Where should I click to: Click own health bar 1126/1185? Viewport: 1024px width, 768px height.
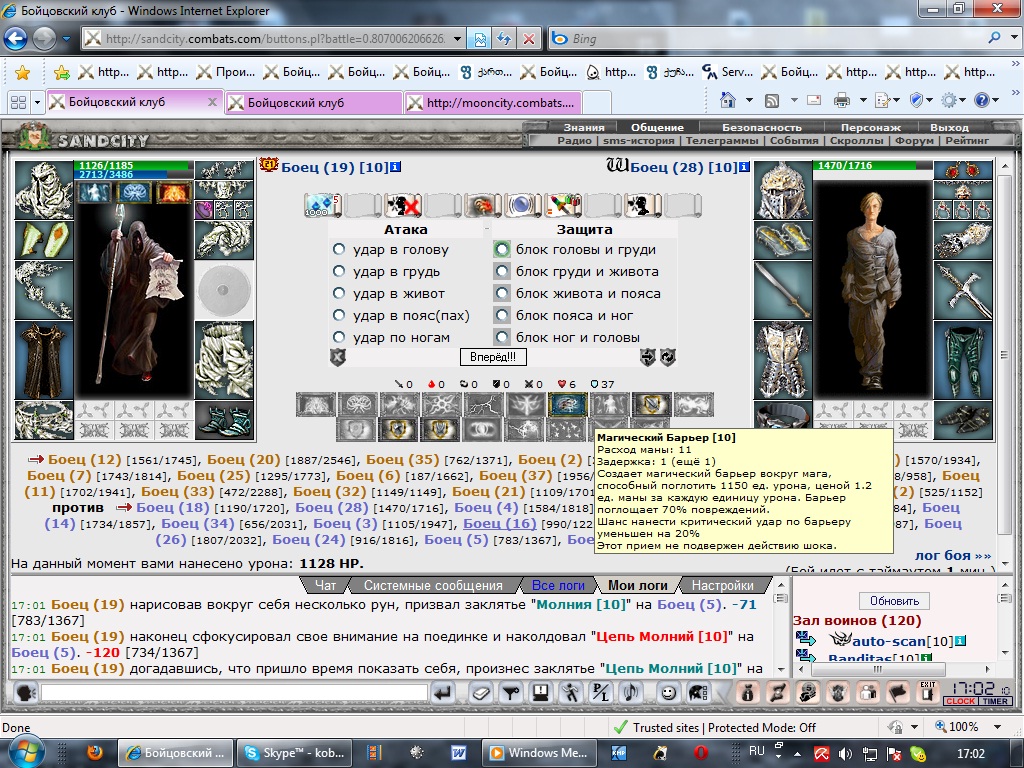(133, 165)
